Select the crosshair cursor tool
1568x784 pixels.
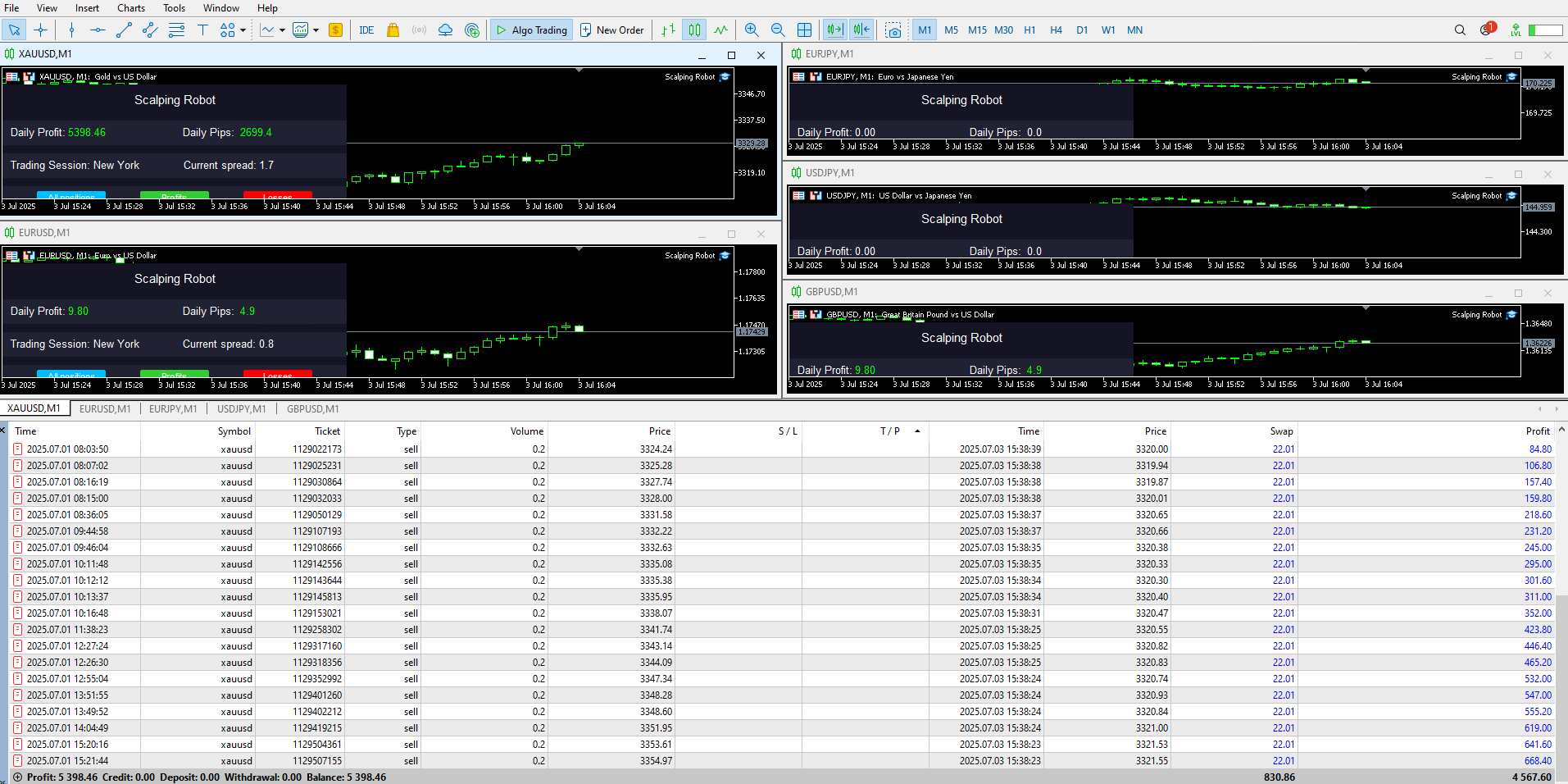(40, 30)
